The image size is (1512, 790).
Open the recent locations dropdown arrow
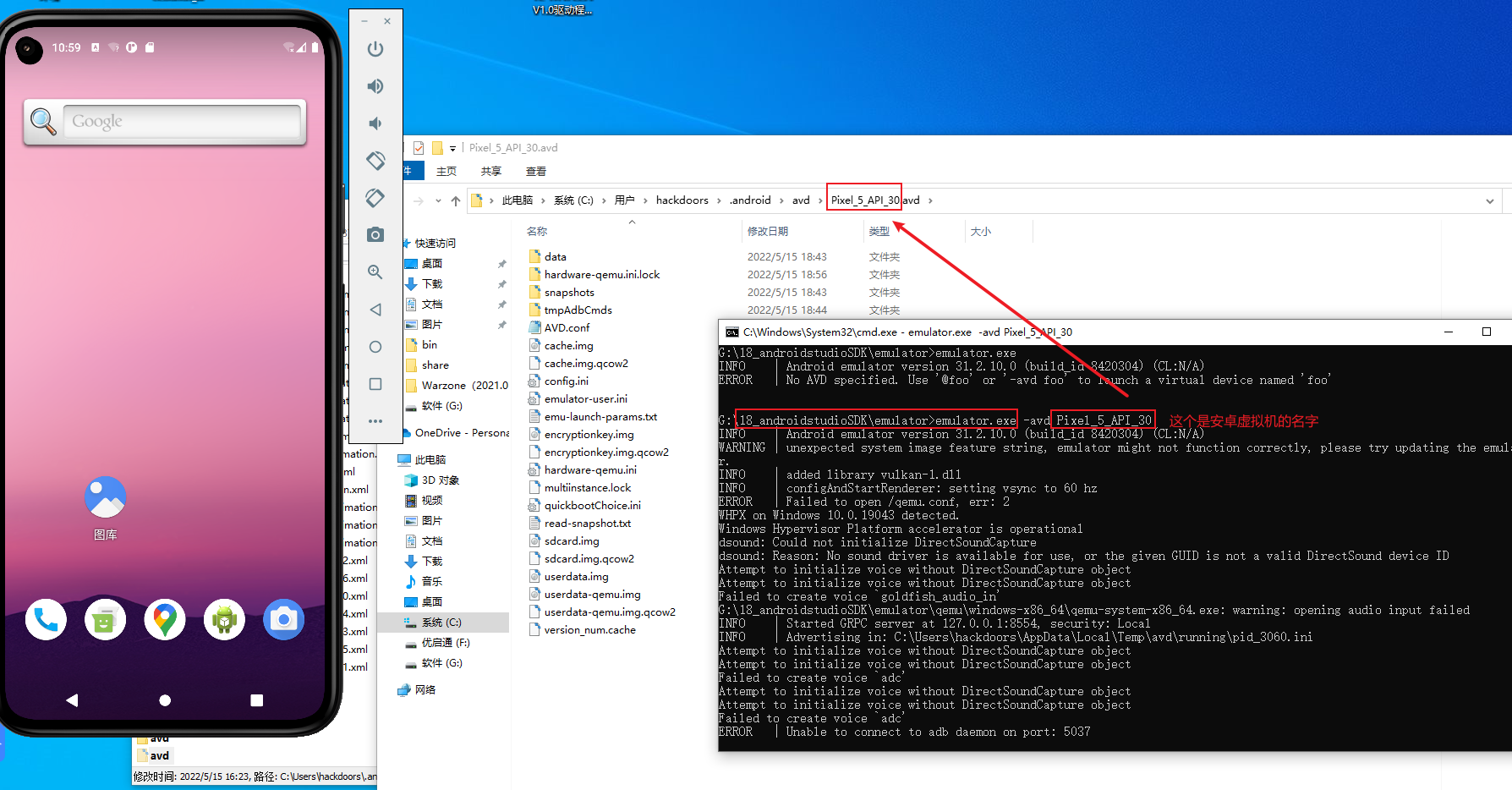click(x=438, y=200)
